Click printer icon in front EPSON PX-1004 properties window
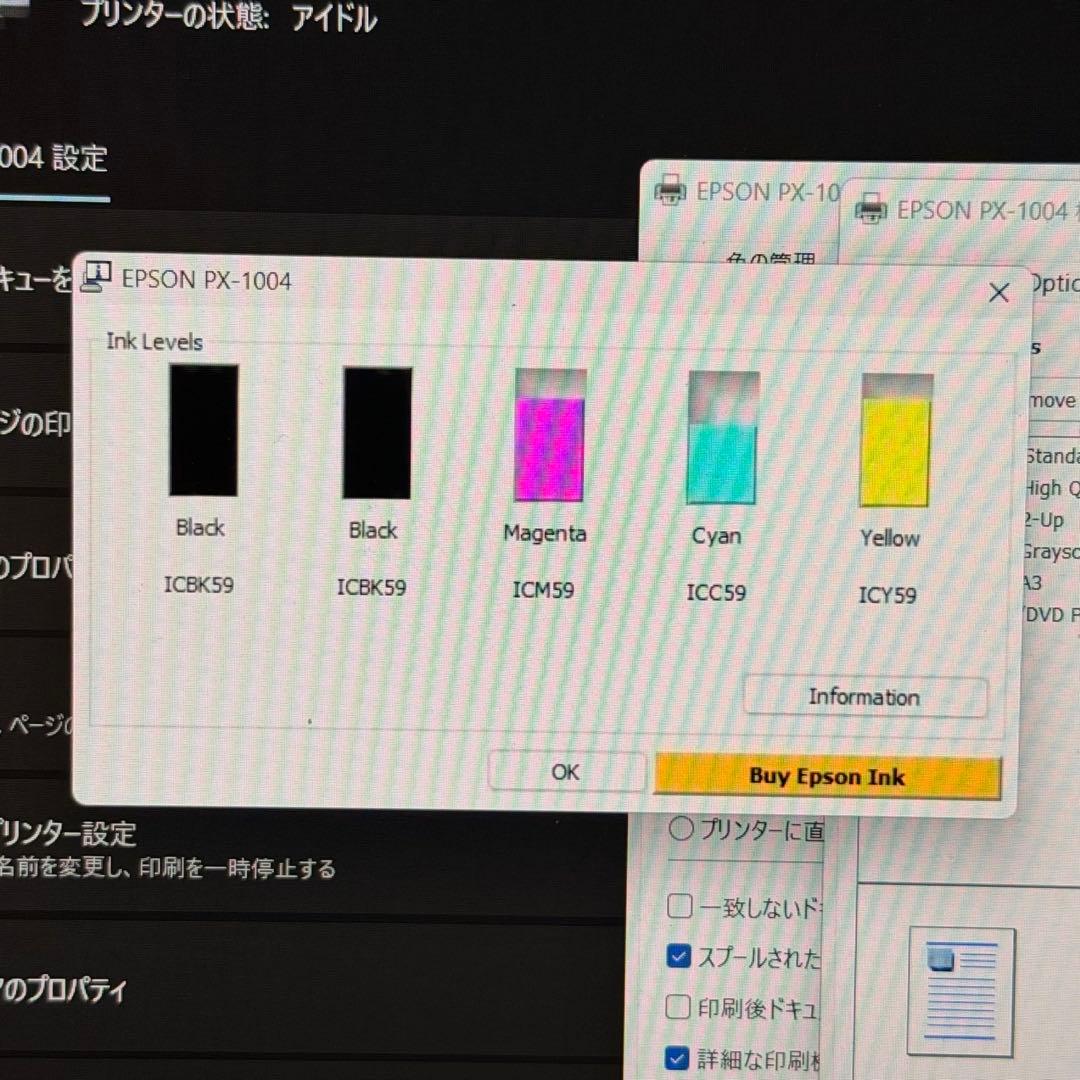The image size is (1080, 1080). [x=871, y=207]
